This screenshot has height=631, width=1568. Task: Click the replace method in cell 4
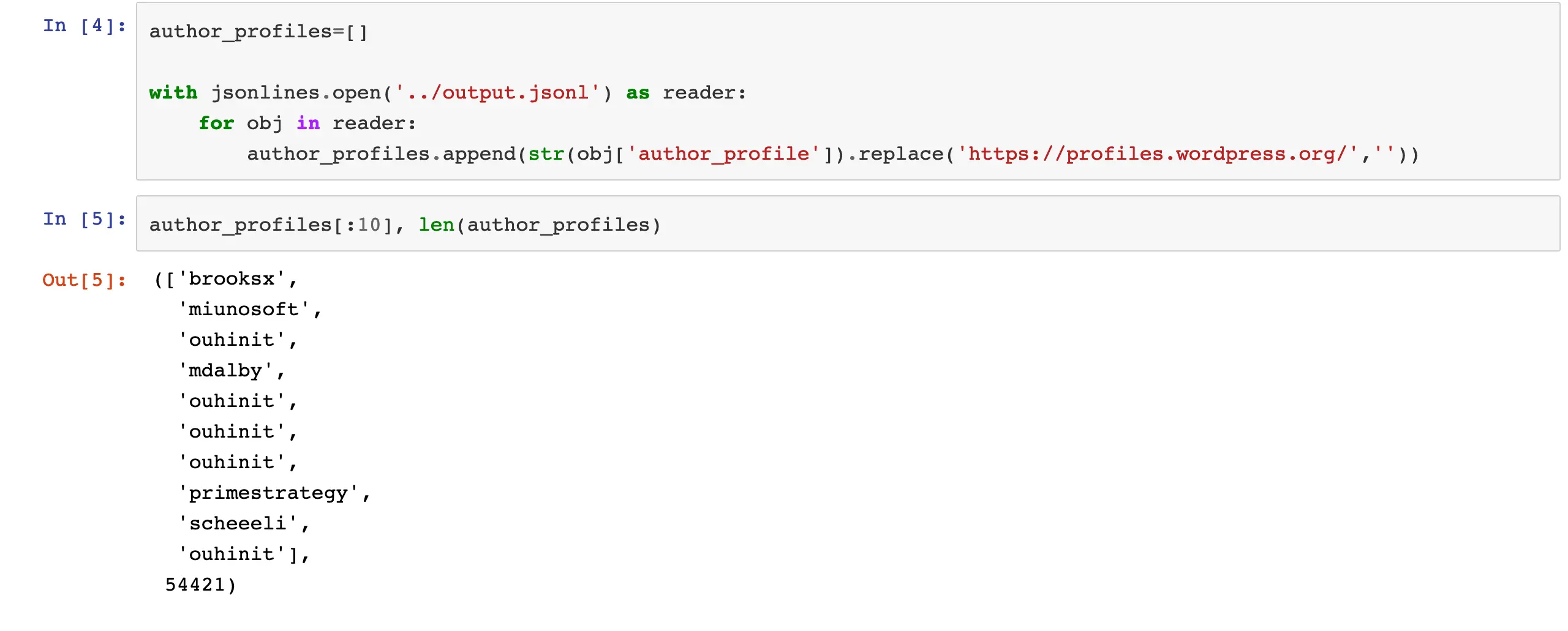point(901,154)
